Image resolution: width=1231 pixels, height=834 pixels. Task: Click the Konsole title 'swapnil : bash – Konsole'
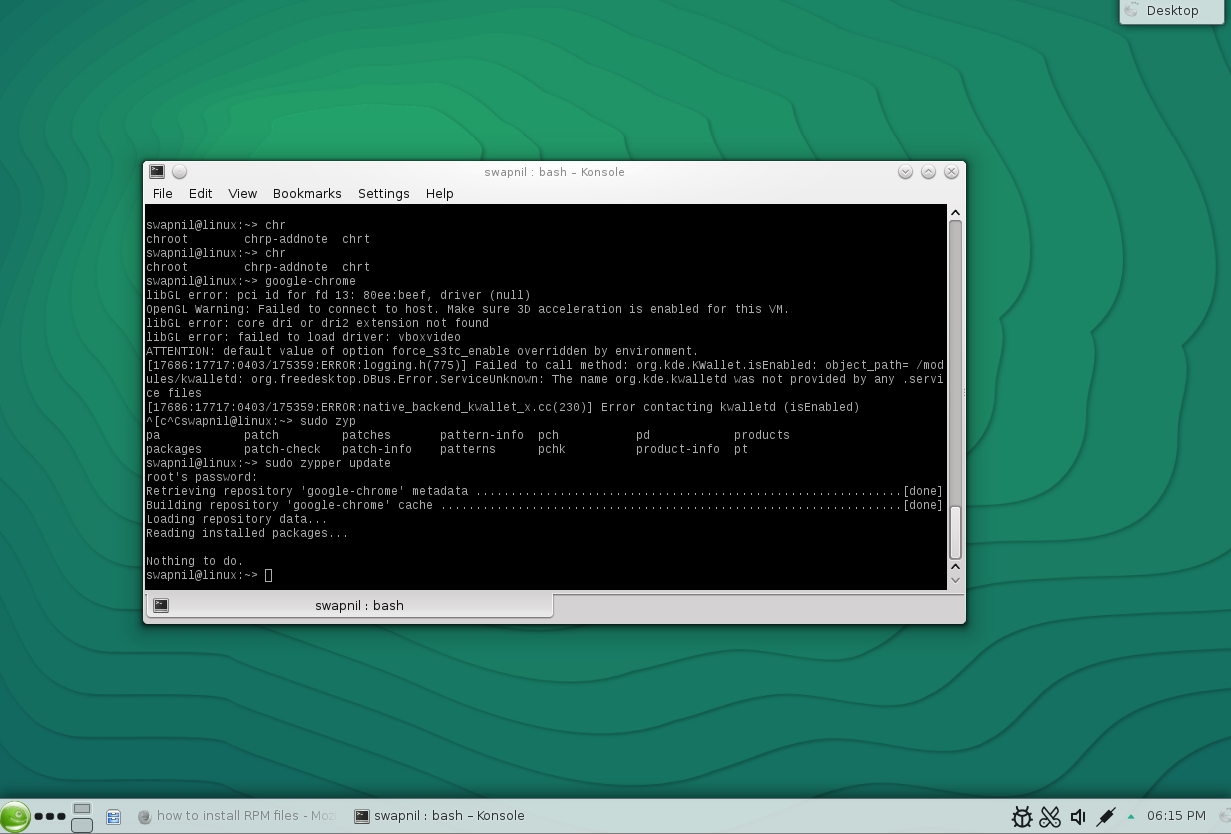[554, 172]
